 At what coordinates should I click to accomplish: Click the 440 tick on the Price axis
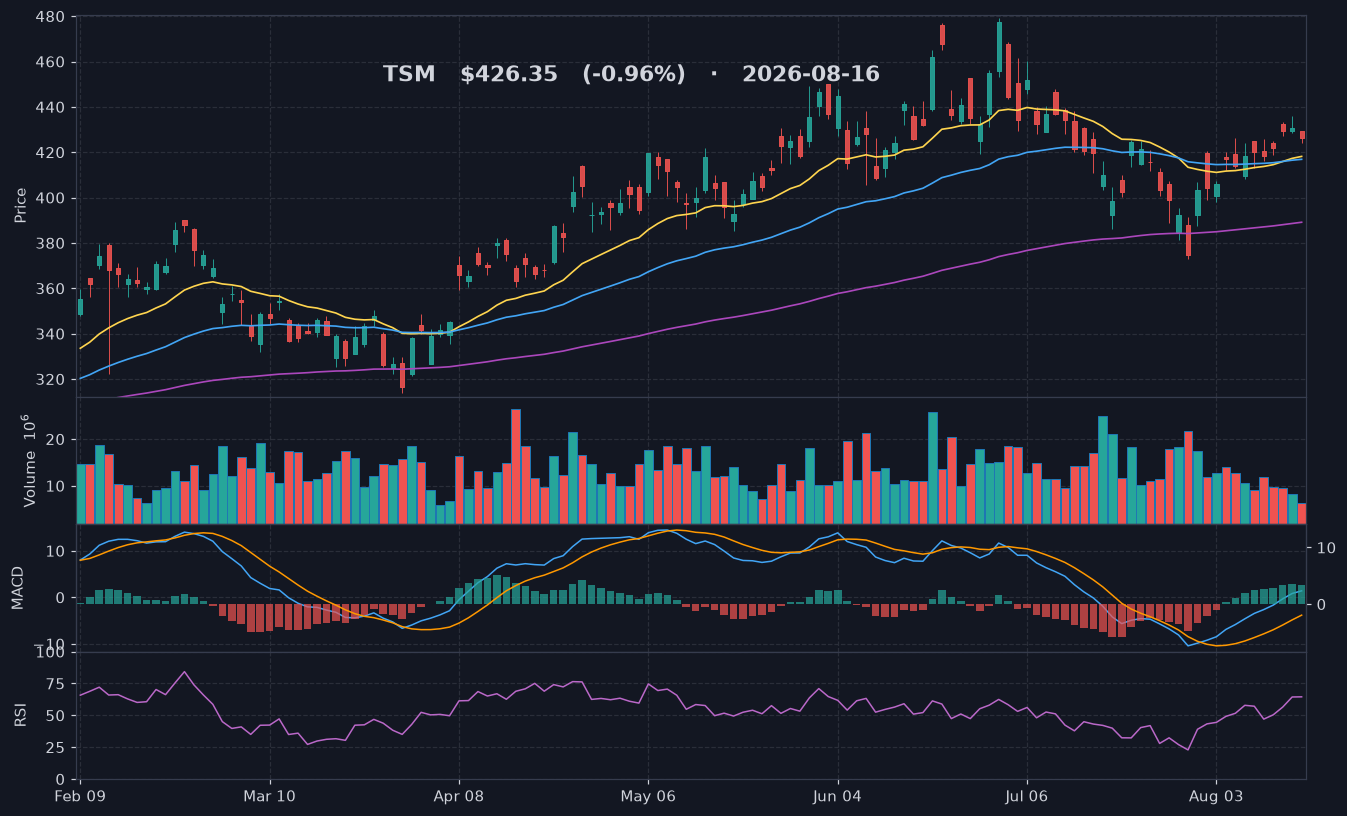[50, 108]
